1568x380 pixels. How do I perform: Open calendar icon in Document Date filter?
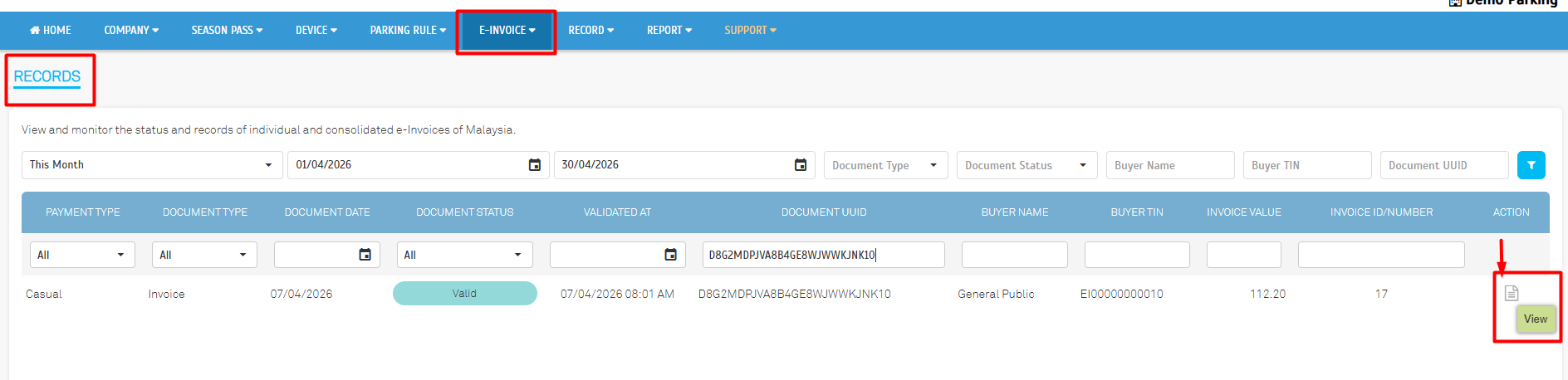tap(365, 255)
